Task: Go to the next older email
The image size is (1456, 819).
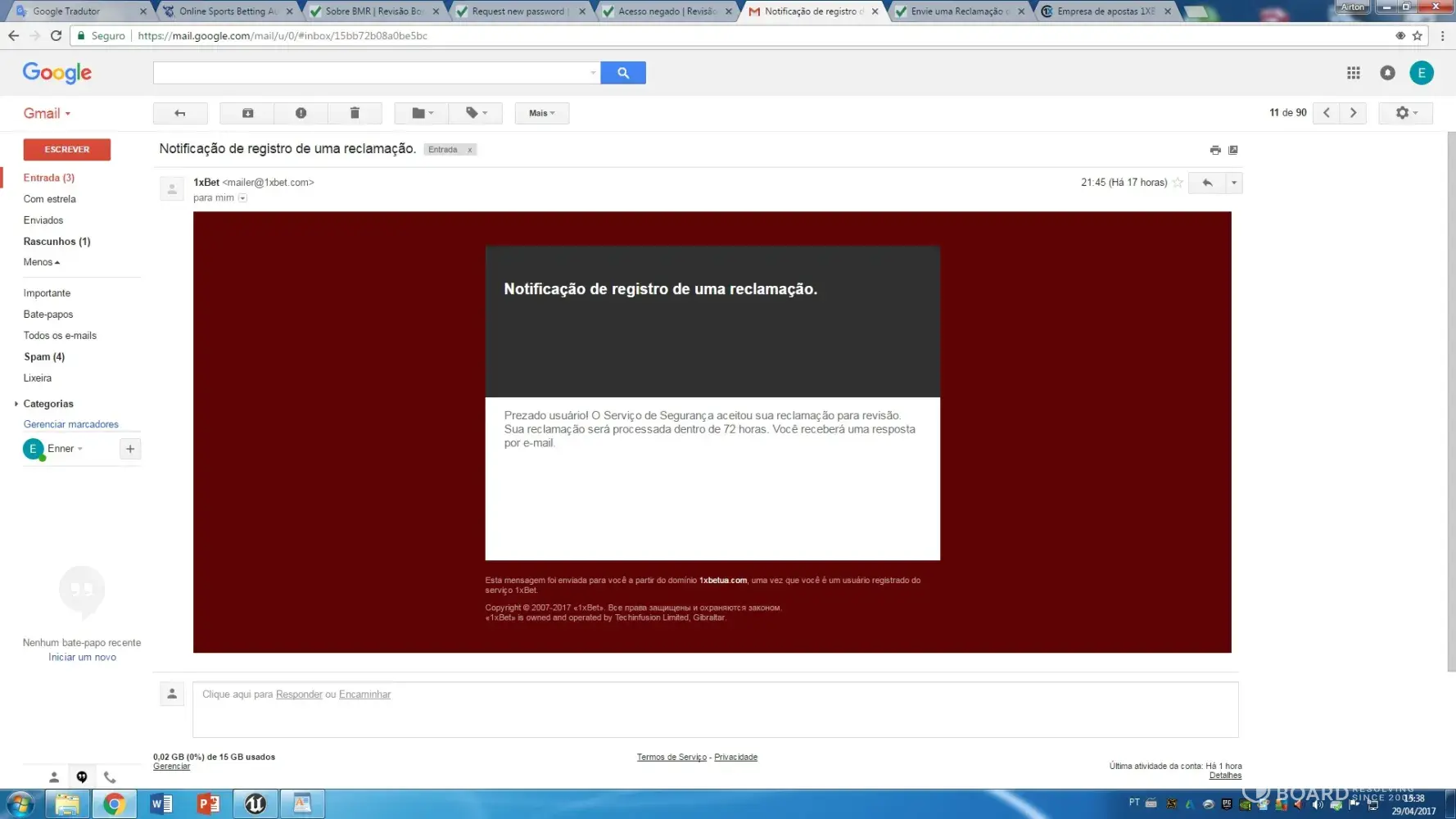Action: 1353,113
